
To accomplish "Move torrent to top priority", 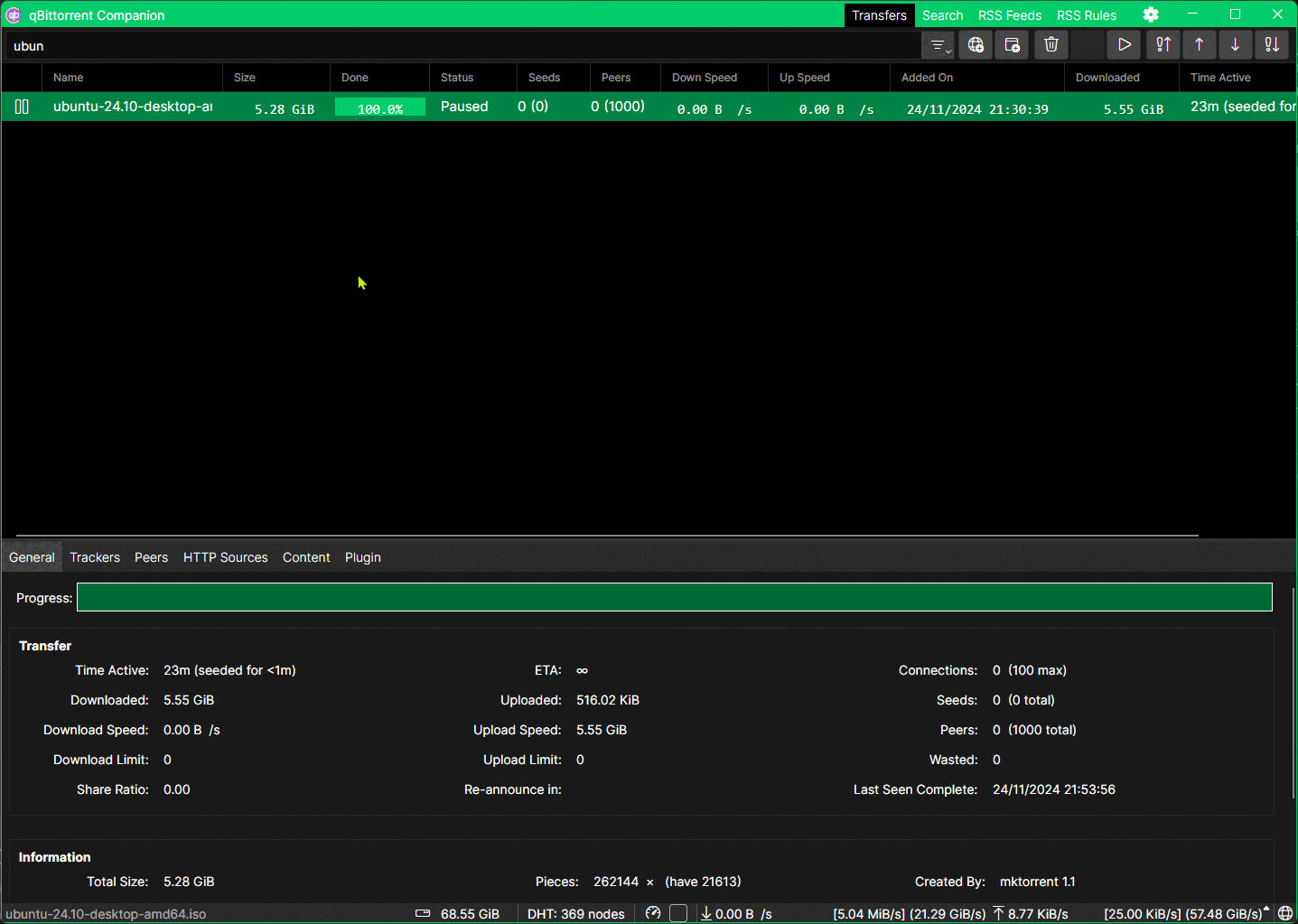I will 1163,45.
